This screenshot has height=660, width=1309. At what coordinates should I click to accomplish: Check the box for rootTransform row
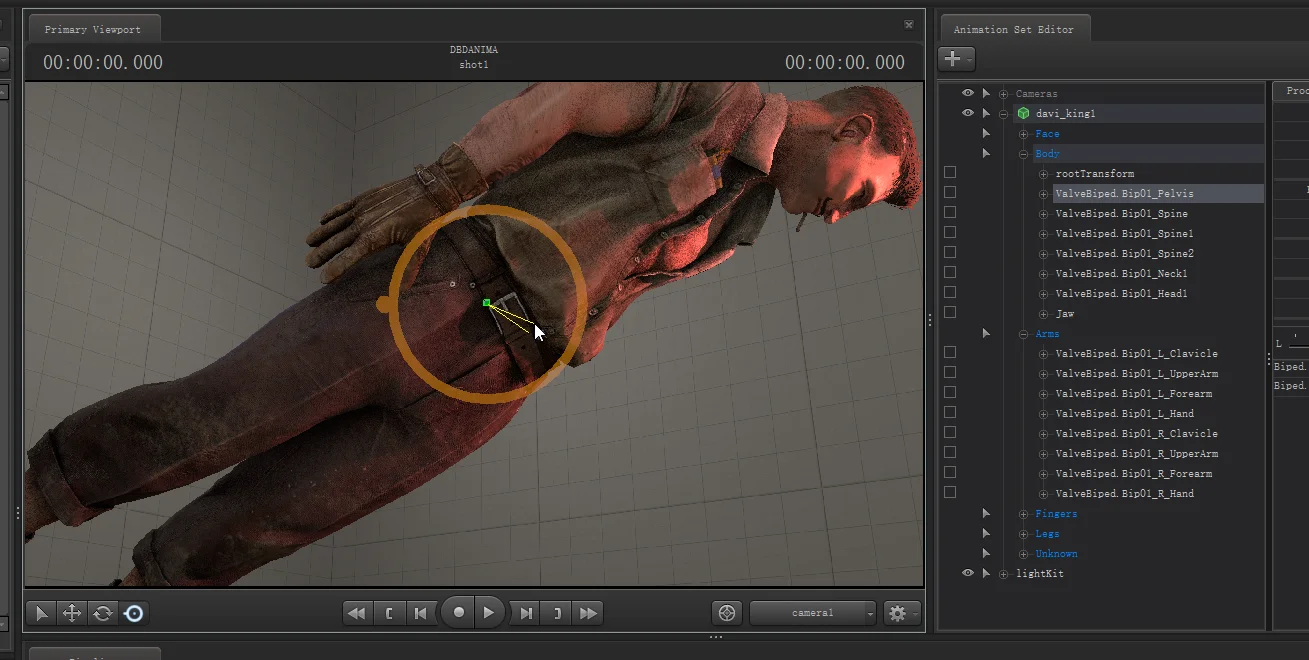pyautogui.click(x=950, y=173)
